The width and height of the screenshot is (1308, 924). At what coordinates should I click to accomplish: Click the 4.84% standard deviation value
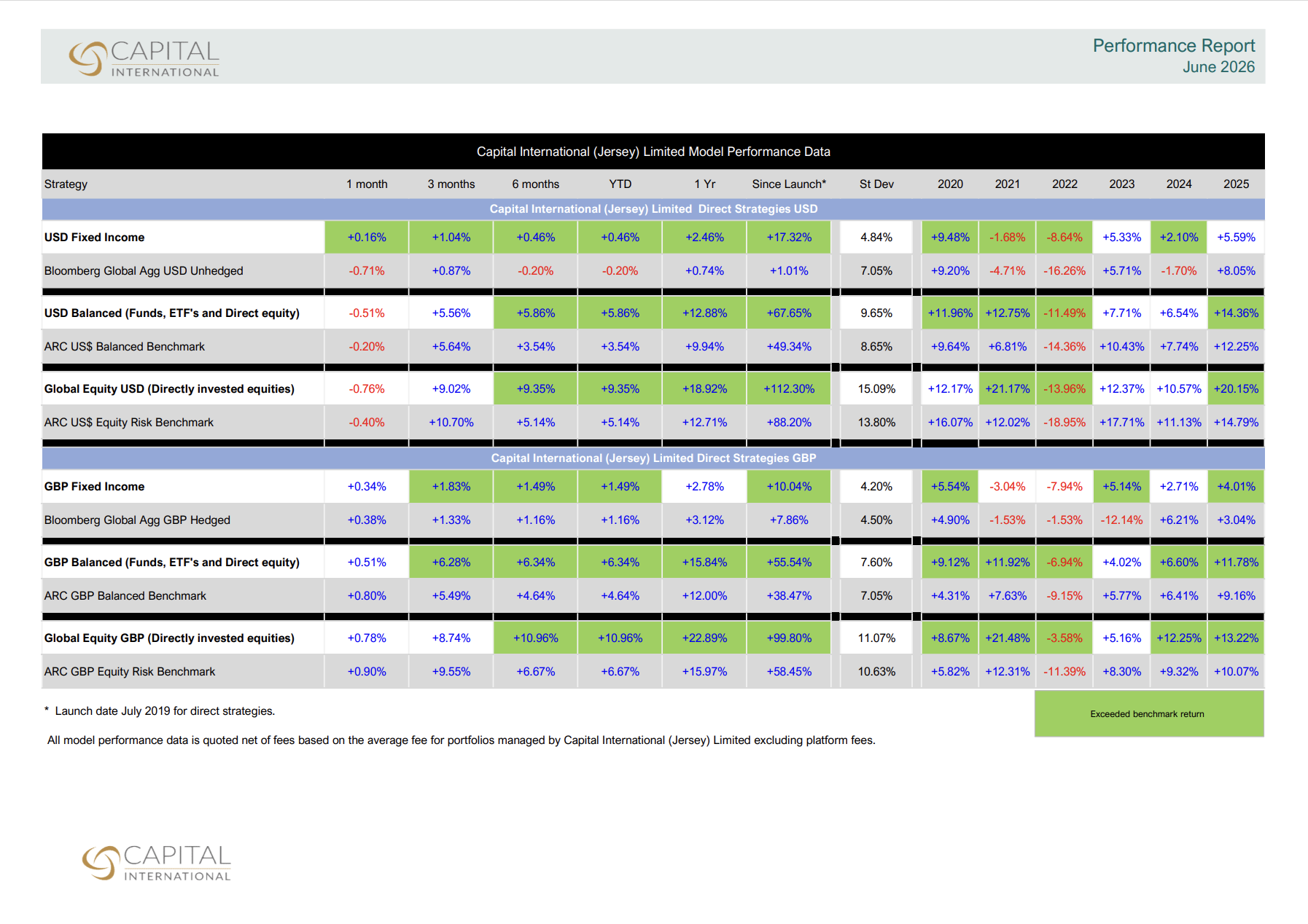(x=876, y=238)
